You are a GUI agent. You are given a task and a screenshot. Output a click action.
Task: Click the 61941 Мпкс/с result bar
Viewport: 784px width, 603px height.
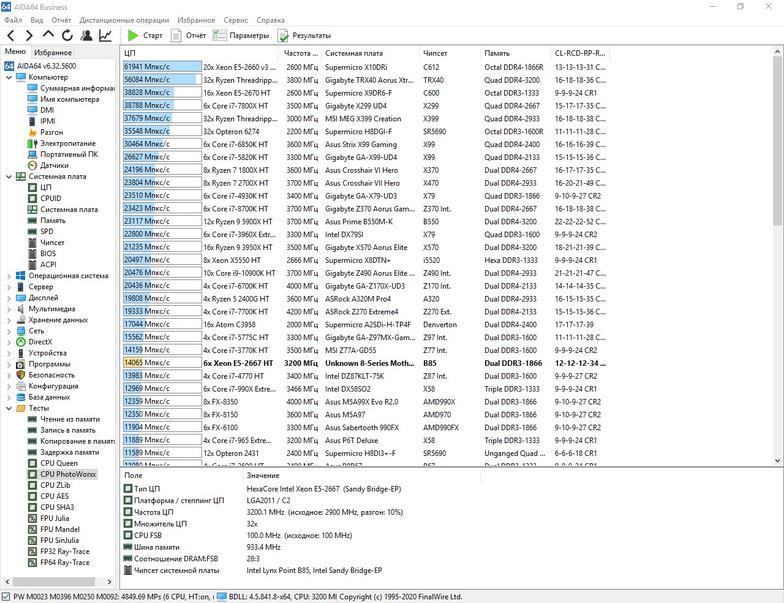162,66
